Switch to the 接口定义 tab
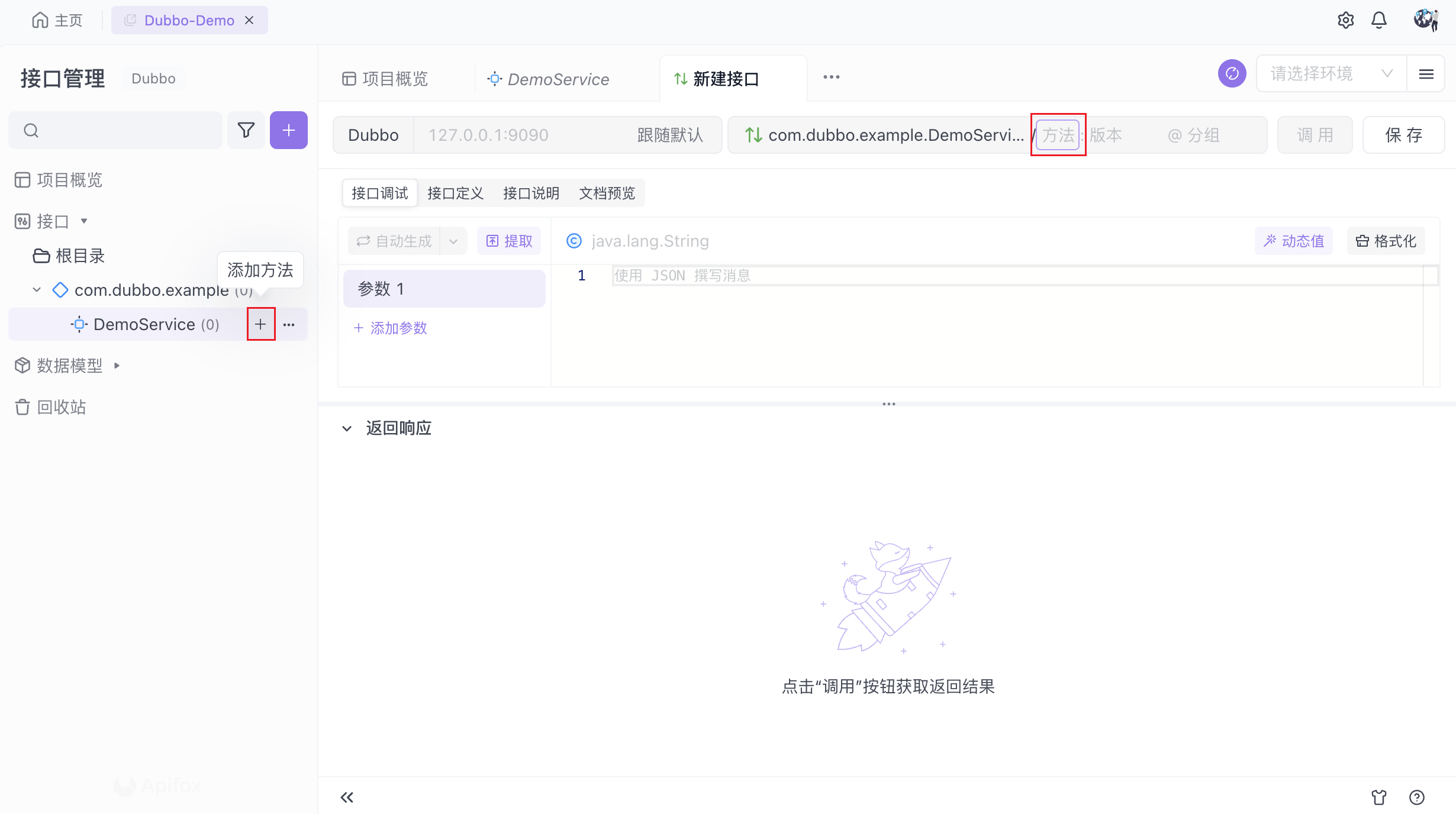 coord(455,193)
